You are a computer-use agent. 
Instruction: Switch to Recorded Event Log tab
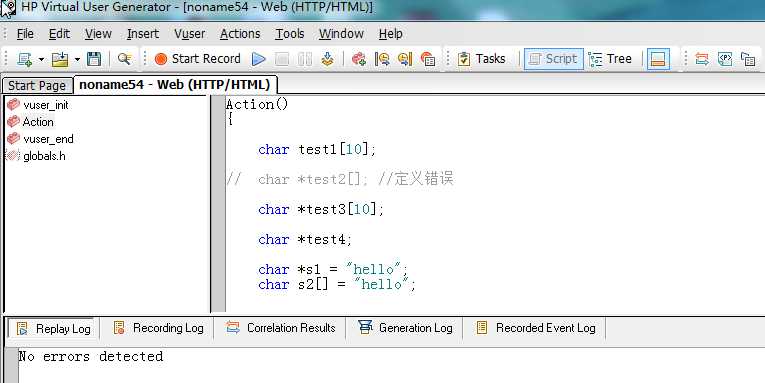(535, 328)
